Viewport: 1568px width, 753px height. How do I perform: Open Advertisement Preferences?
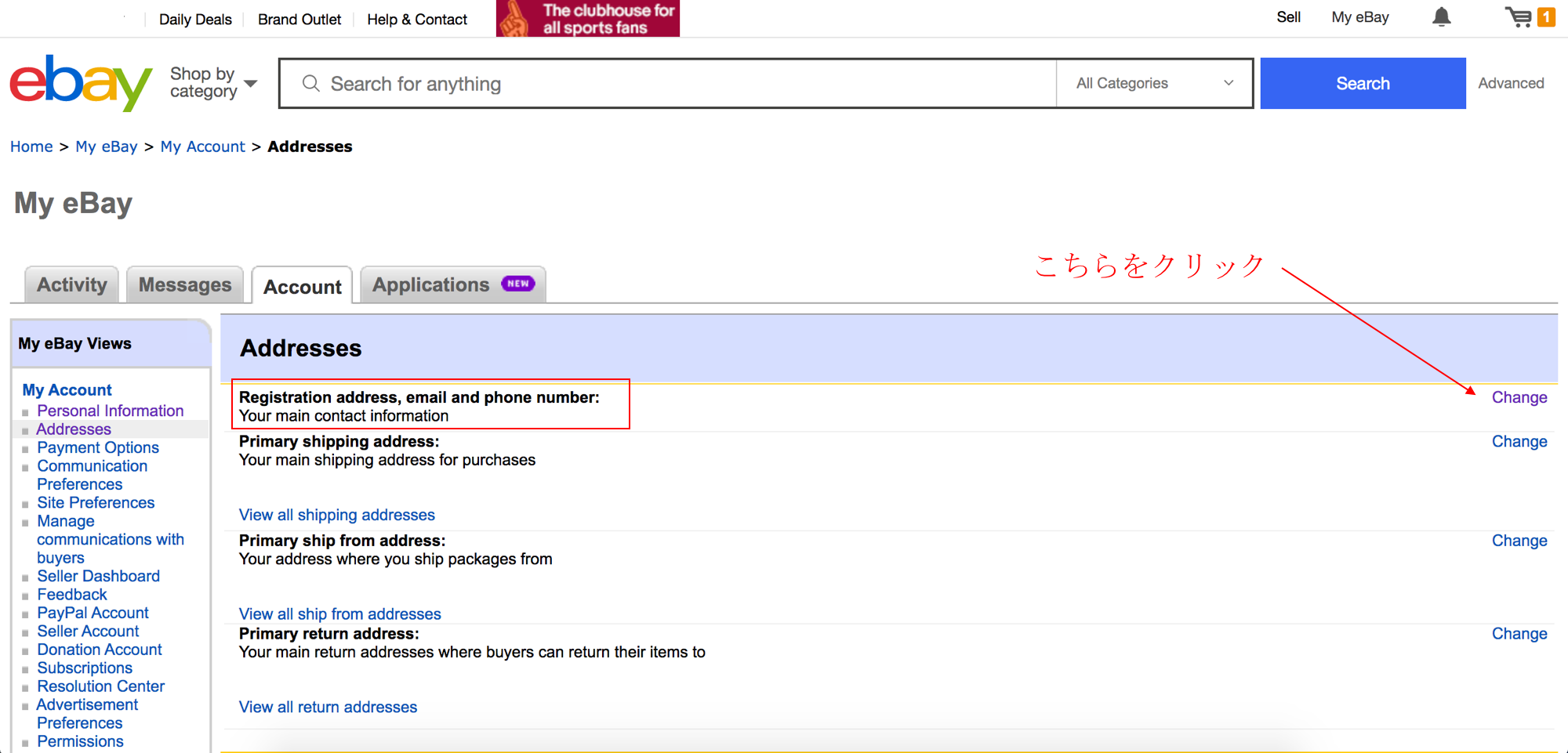87,714
